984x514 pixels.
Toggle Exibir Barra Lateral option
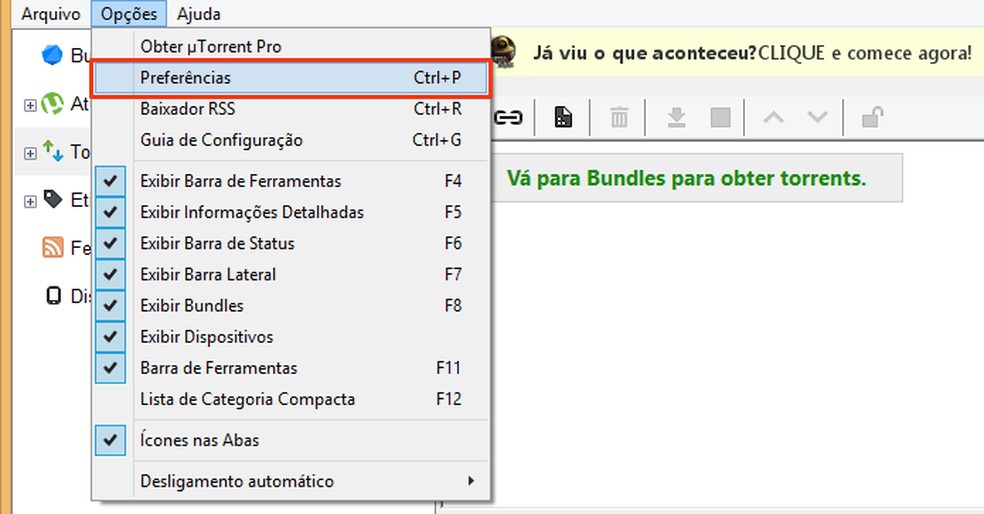(x=291, y=275)
